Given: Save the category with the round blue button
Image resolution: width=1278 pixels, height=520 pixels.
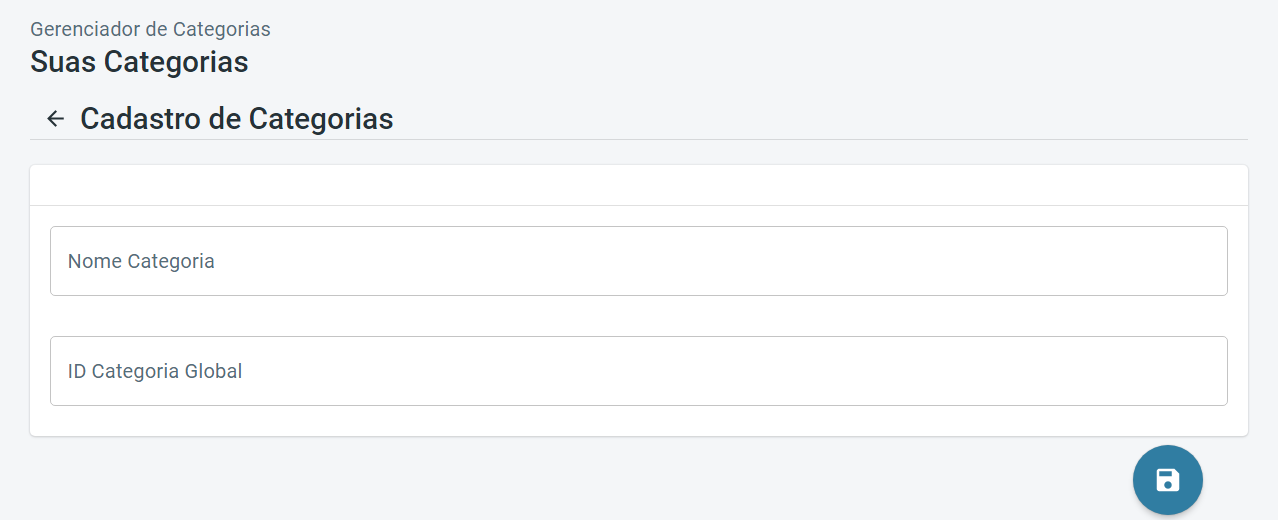Looking at the screenshot, I should coord(1167,480).
